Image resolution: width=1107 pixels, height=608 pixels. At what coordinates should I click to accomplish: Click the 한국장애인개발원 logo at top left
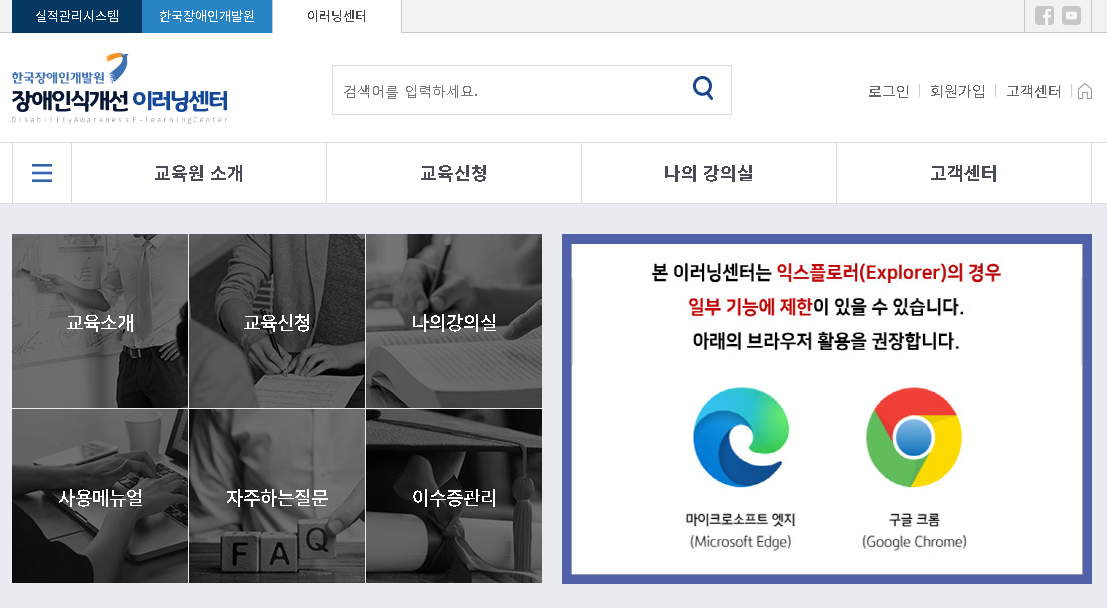118,90
